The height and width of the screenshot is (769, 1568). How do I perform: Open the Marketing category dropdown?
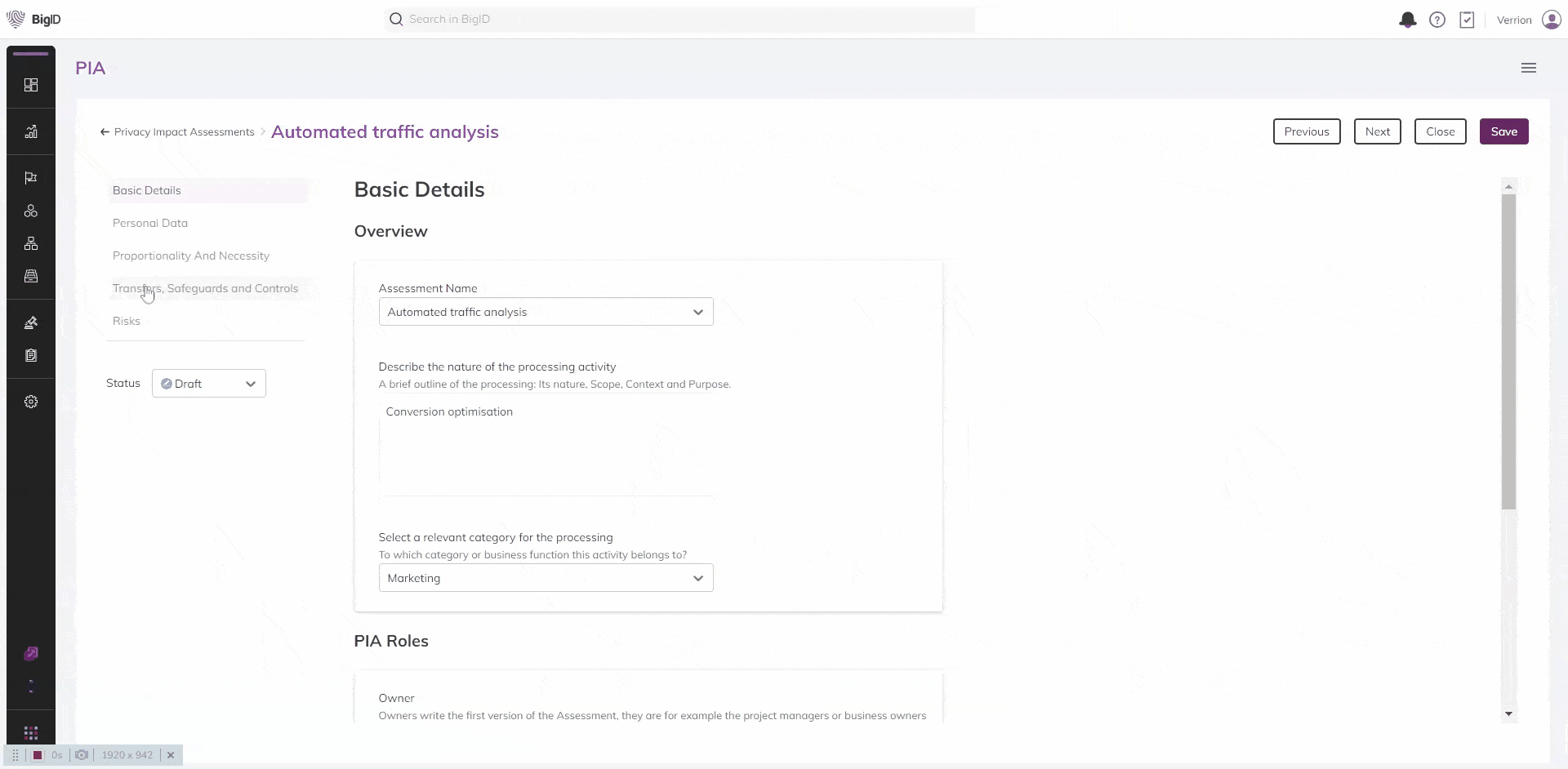[x=546, y=578]
